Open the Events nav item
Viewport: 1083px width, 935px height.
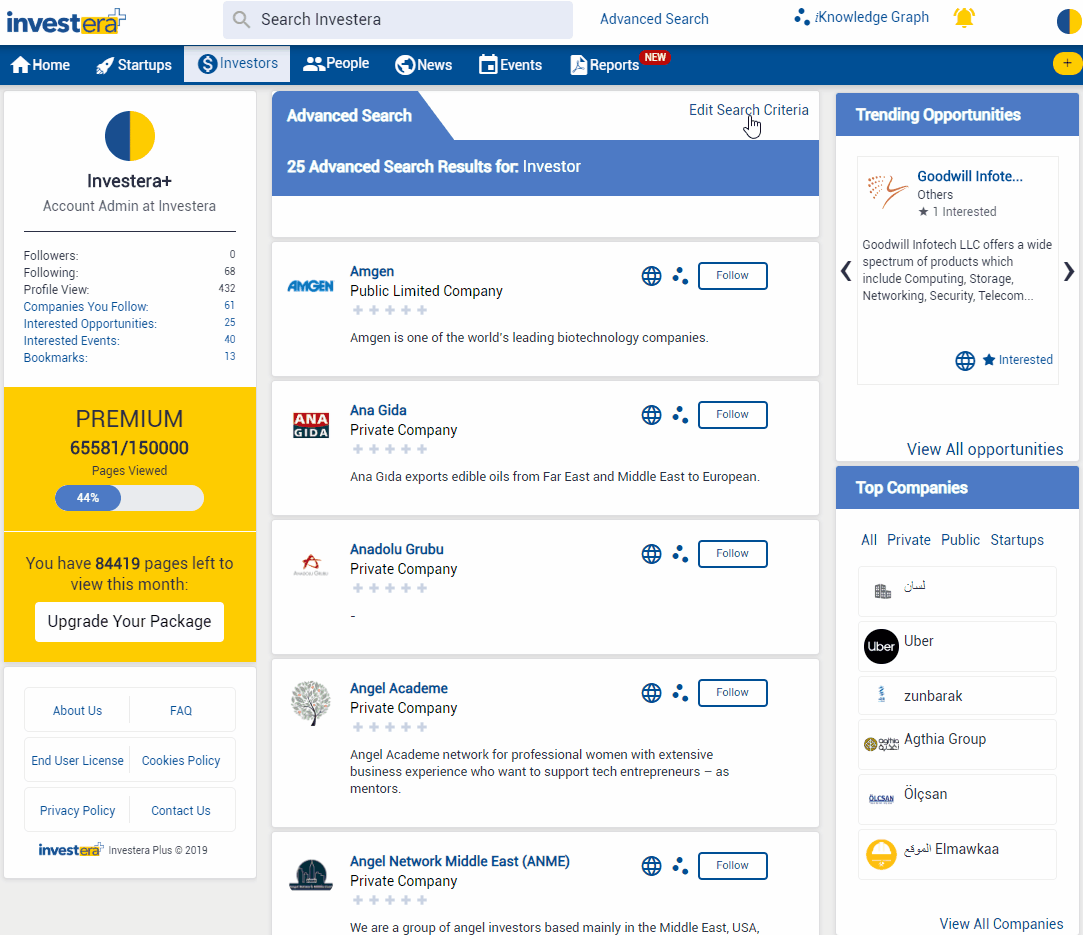pyautogui.click(x=510, y=65)
